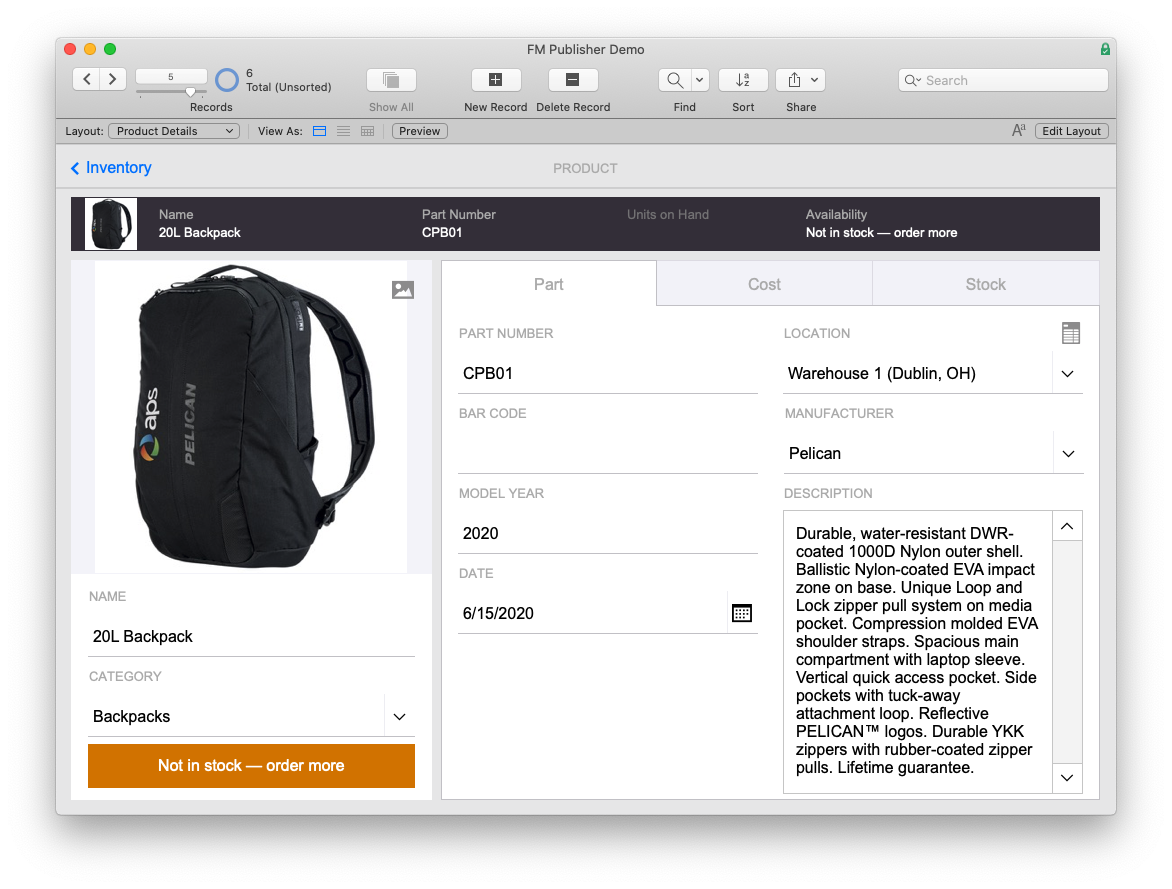The width and height of the screenshot is (1172, 889).
Task: Open the Layout Product Details dropdown
Action: point(173,131)
